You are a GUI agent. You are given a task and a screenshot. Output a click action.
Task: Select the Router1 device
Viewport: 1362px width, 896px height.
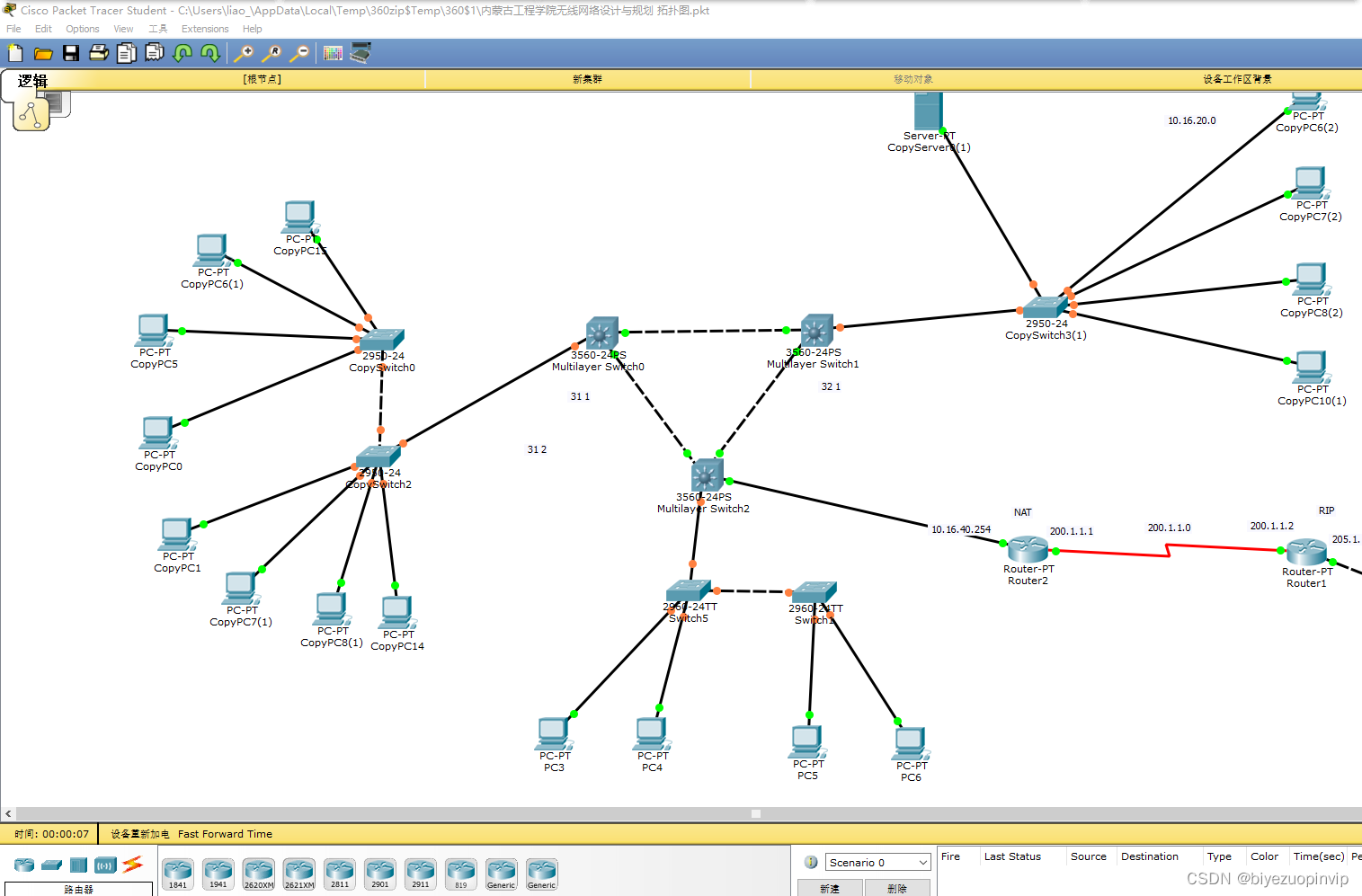1306,551
